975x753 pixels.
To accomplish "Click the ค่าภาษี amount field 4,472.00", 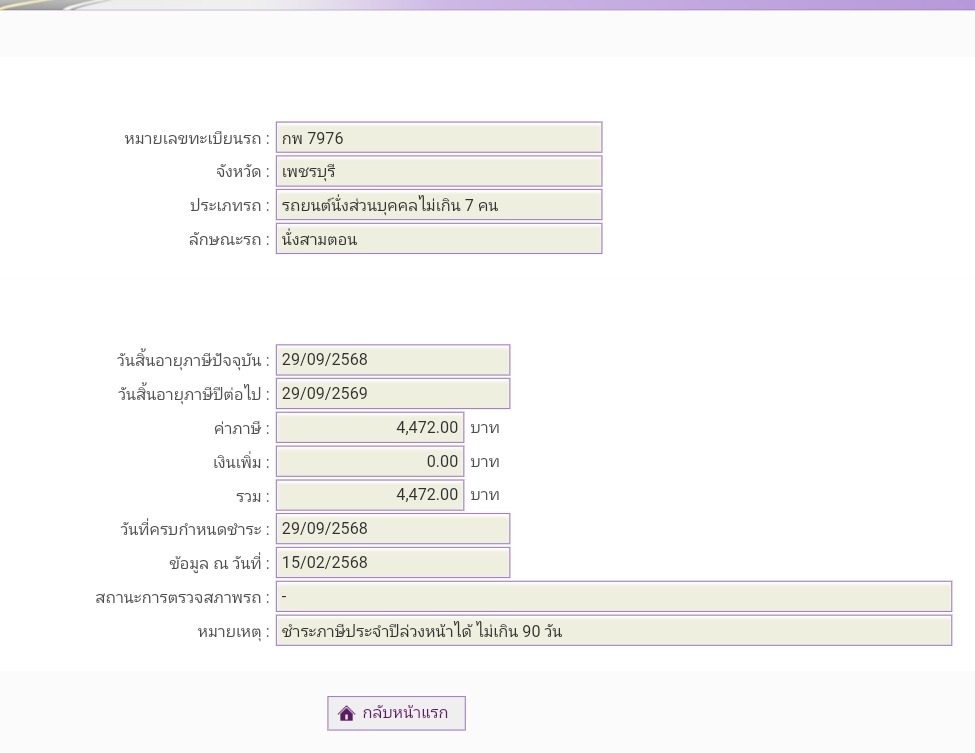I will point(370,427).
